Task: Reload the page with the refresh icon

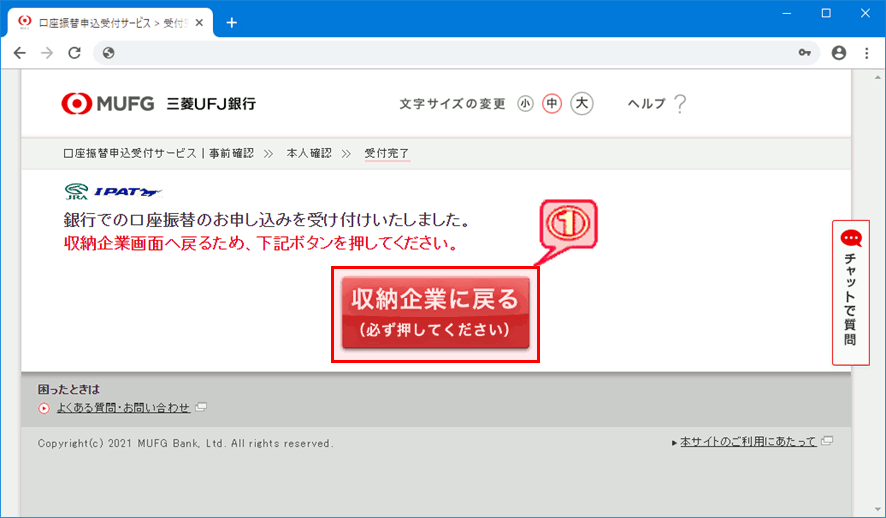Action: 74,53
